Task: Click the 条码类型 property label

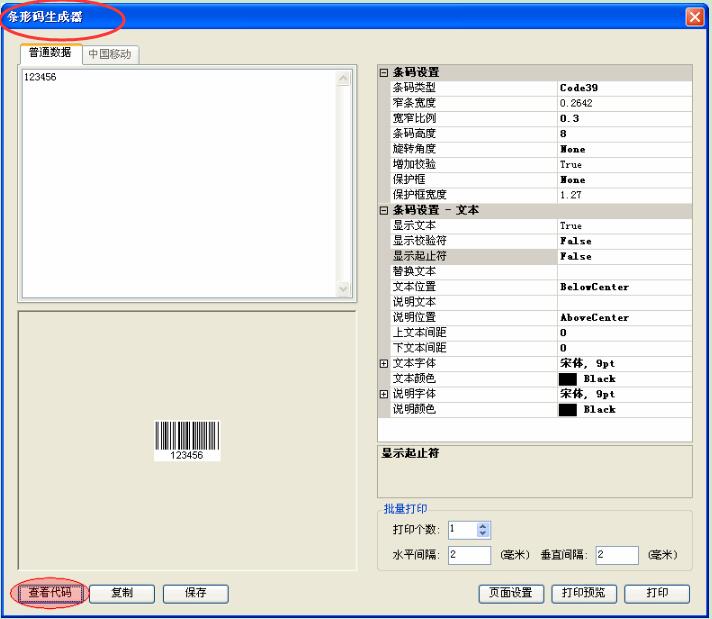Action: (414, 88)
